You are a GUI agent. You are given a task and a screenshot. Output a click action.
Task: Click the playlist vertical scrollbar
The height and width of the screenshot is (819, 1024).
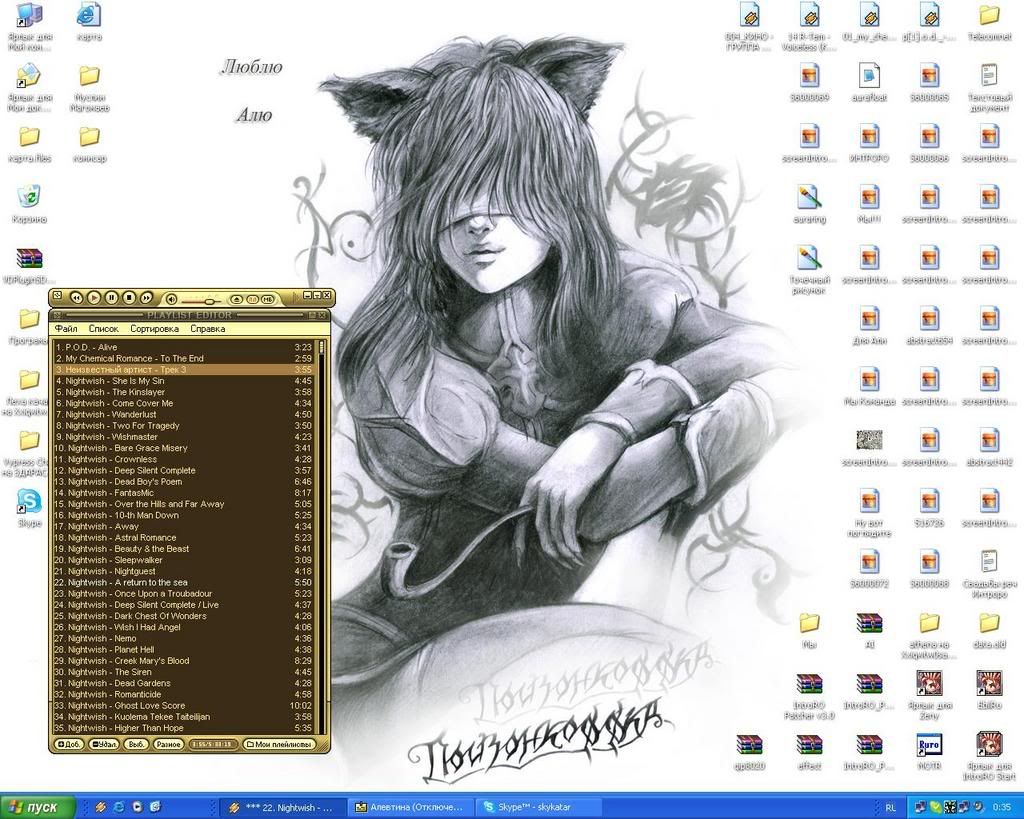[x=321, y=537]
